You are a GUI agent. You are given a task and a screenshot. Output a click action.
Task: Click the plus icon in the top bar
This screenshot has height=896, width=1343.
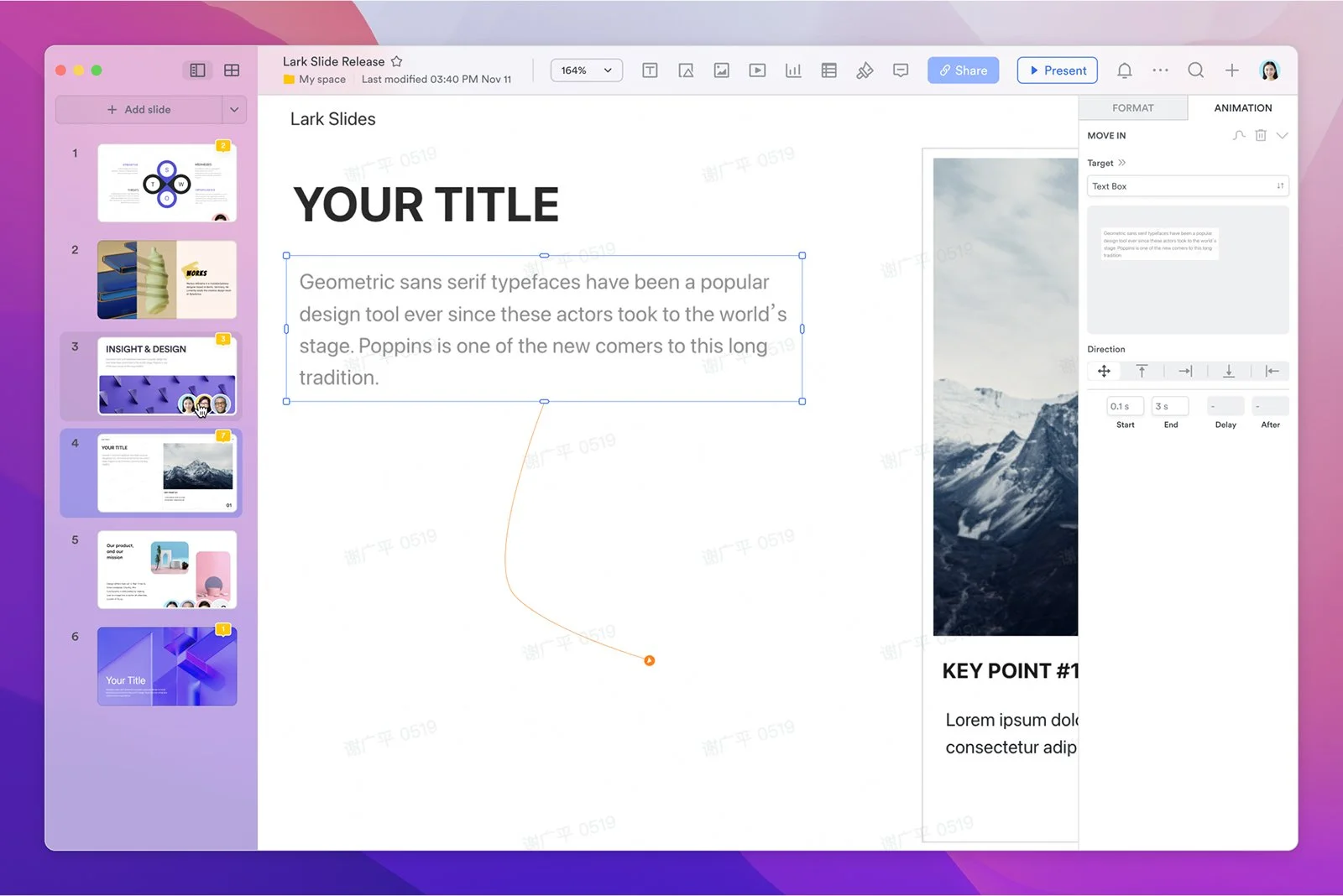(1231, 70)
